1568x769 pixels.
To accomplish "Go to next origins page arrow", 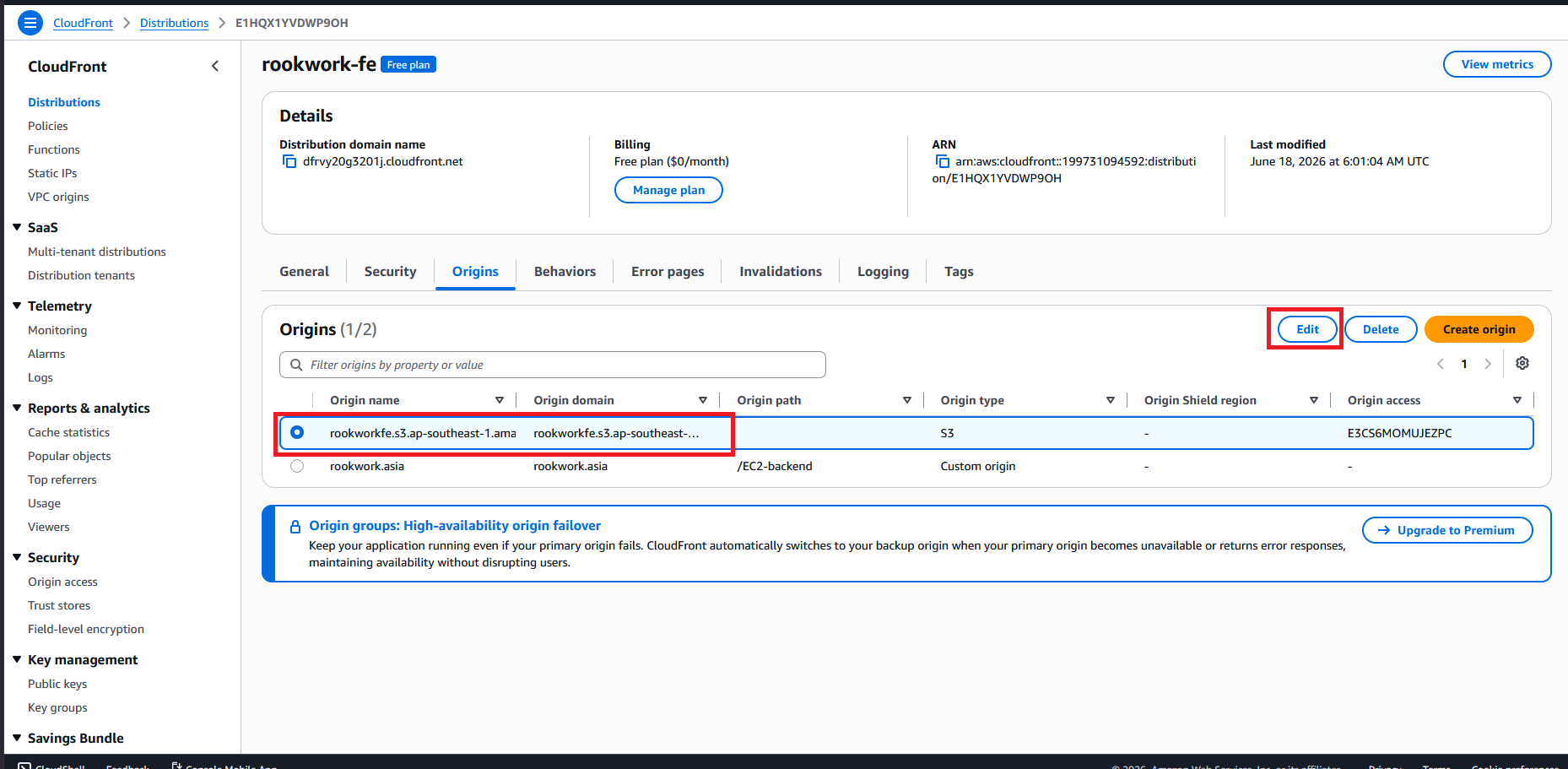I will [1488, 364].
